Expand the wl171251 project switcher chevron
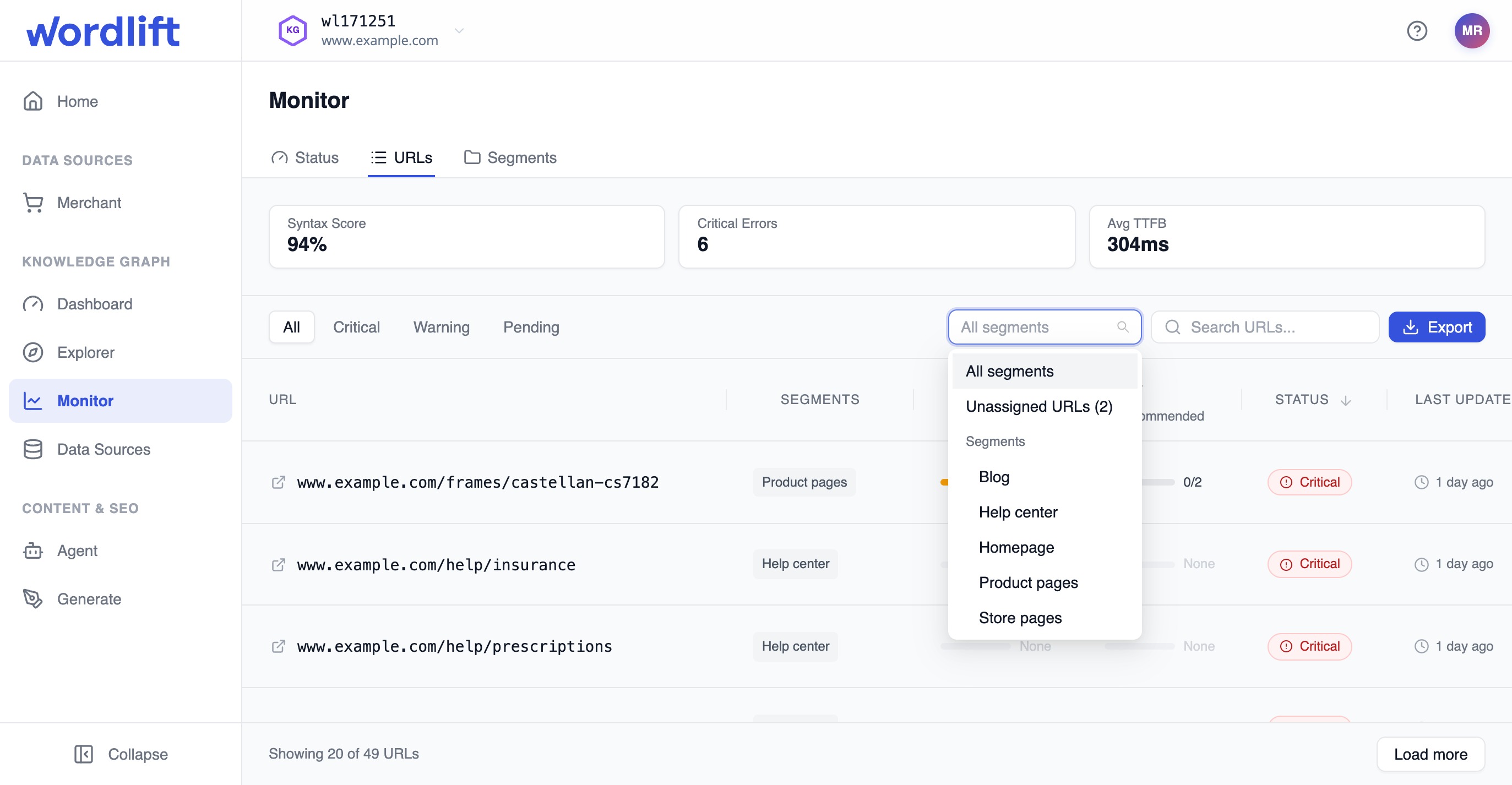 pos(459,30)
